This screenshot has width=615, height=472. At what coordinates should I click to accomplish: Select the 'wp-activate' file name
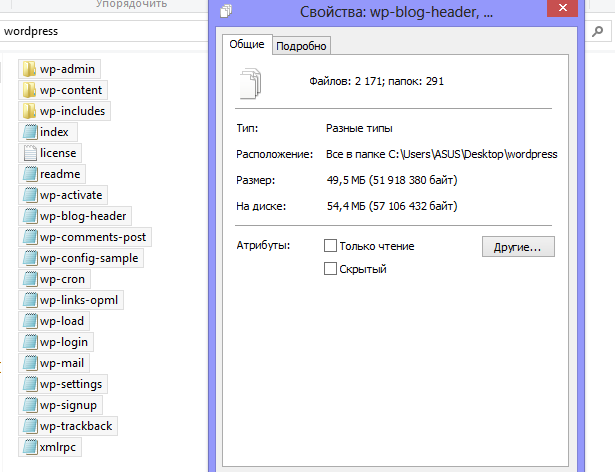71,195
